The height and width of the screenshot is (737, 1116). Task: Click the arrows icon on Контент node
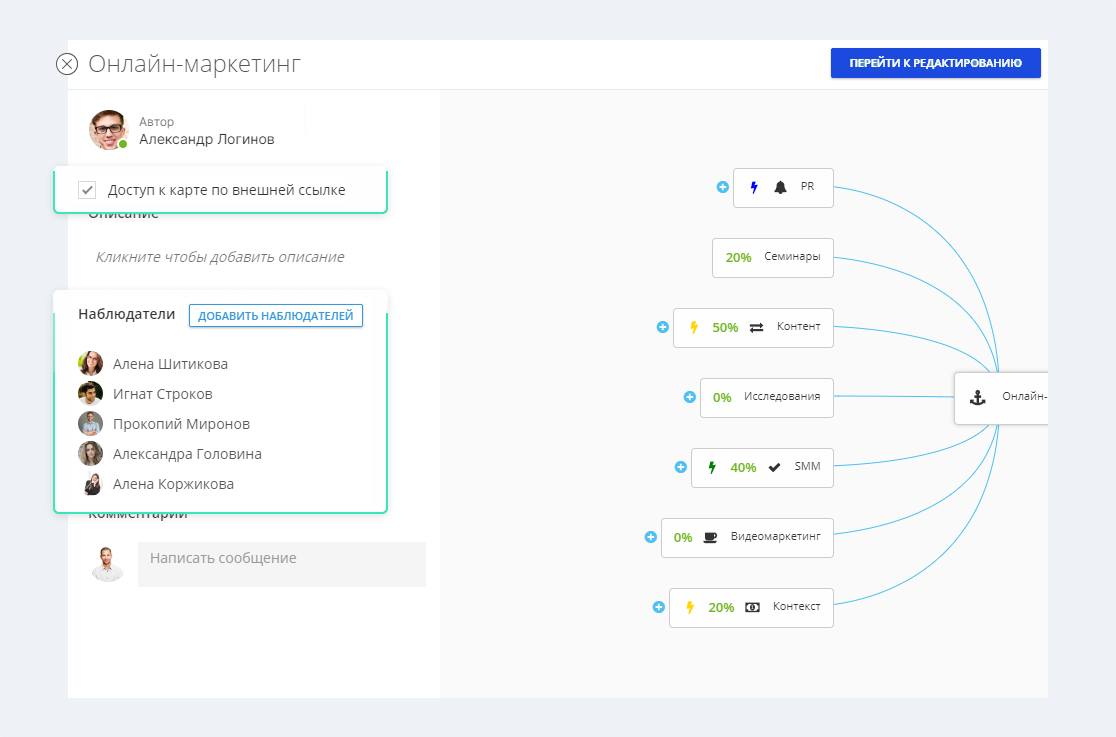click(756, 327)
